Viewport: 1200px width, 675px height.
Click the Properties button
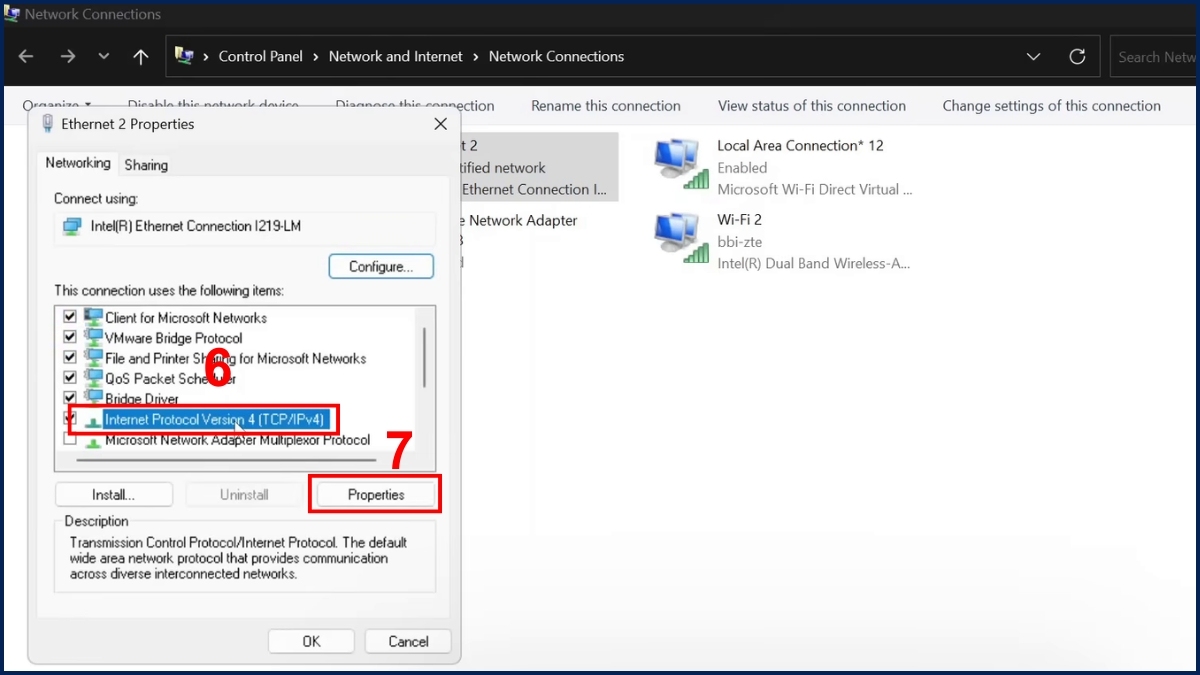pos(376,495)
